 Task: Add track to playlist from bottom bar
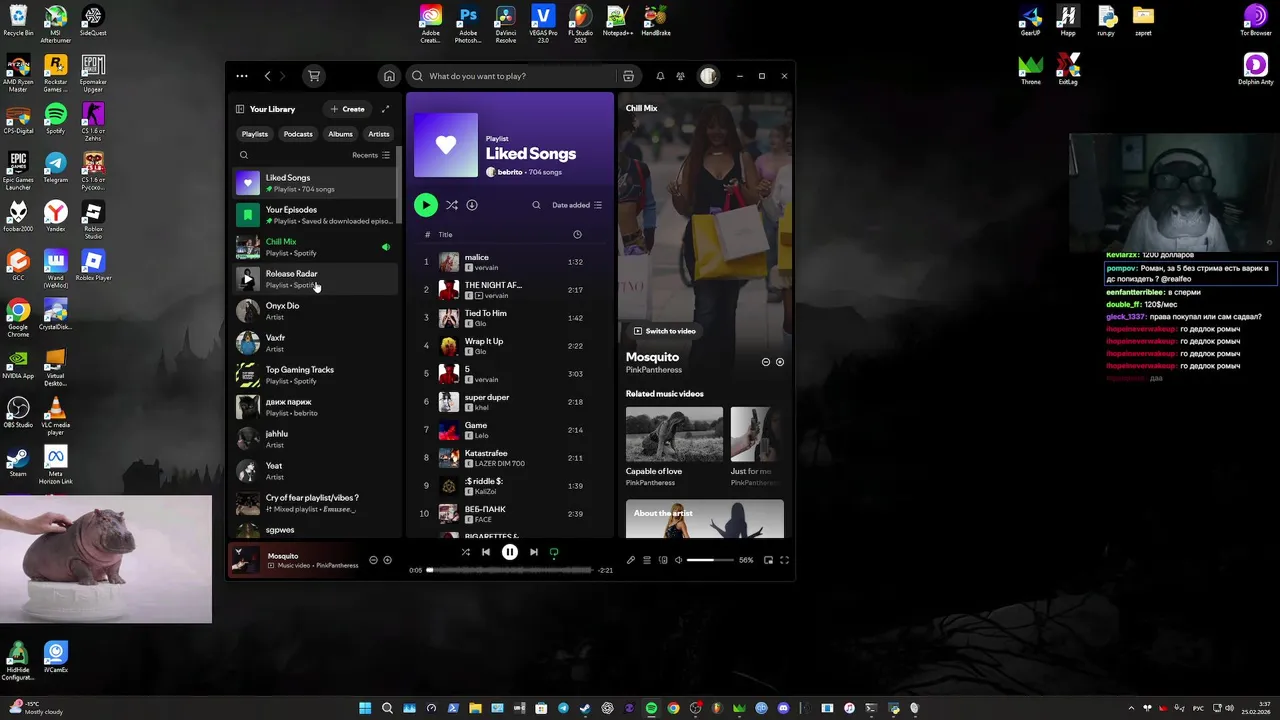point(388,560)
